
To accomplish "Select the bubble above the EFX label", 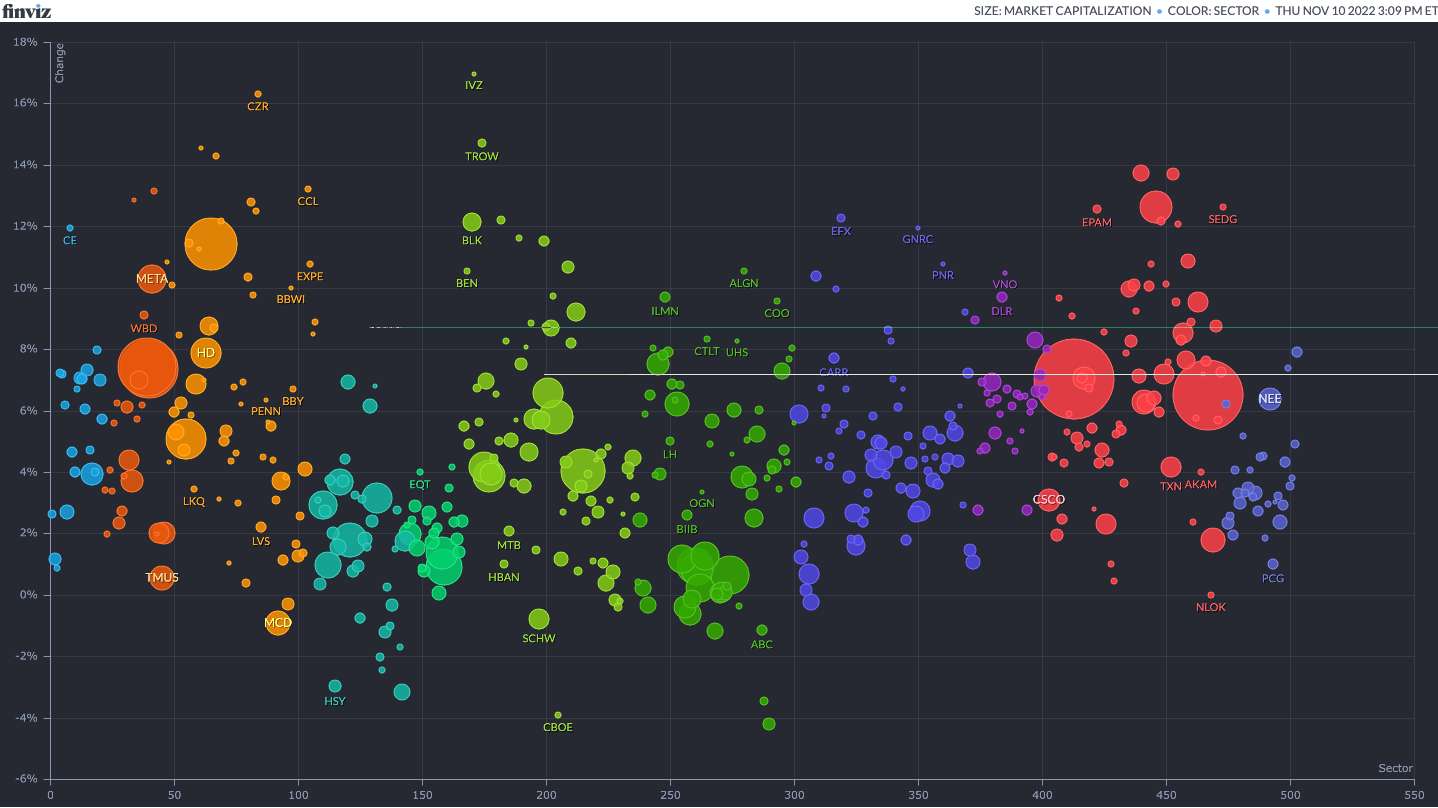I will tap(841, 218).
